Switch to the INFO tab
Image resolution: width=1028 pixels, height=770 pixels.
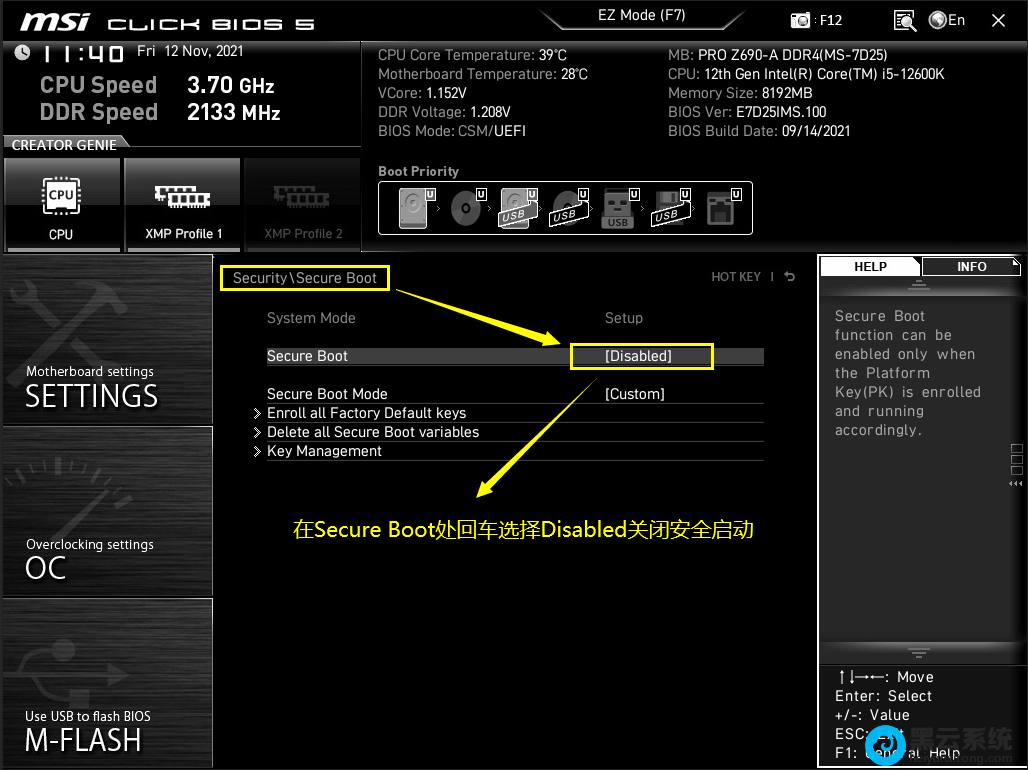pos(970,267)
